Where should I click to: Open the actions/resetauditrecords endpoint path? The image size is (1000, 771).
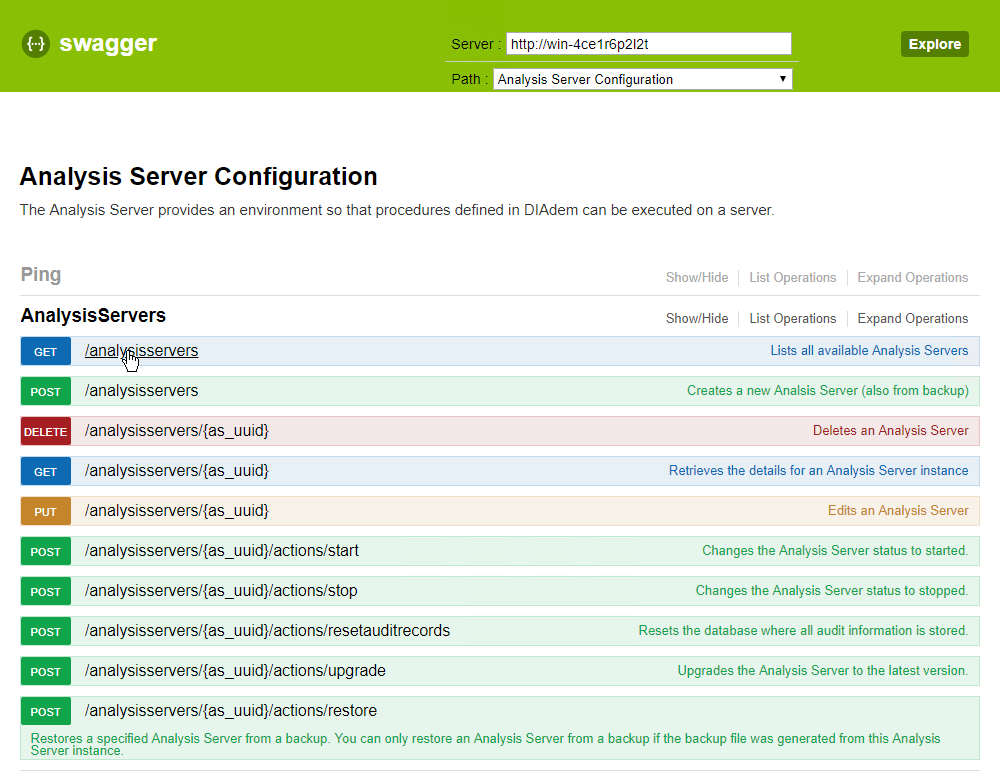click(267, 631)
